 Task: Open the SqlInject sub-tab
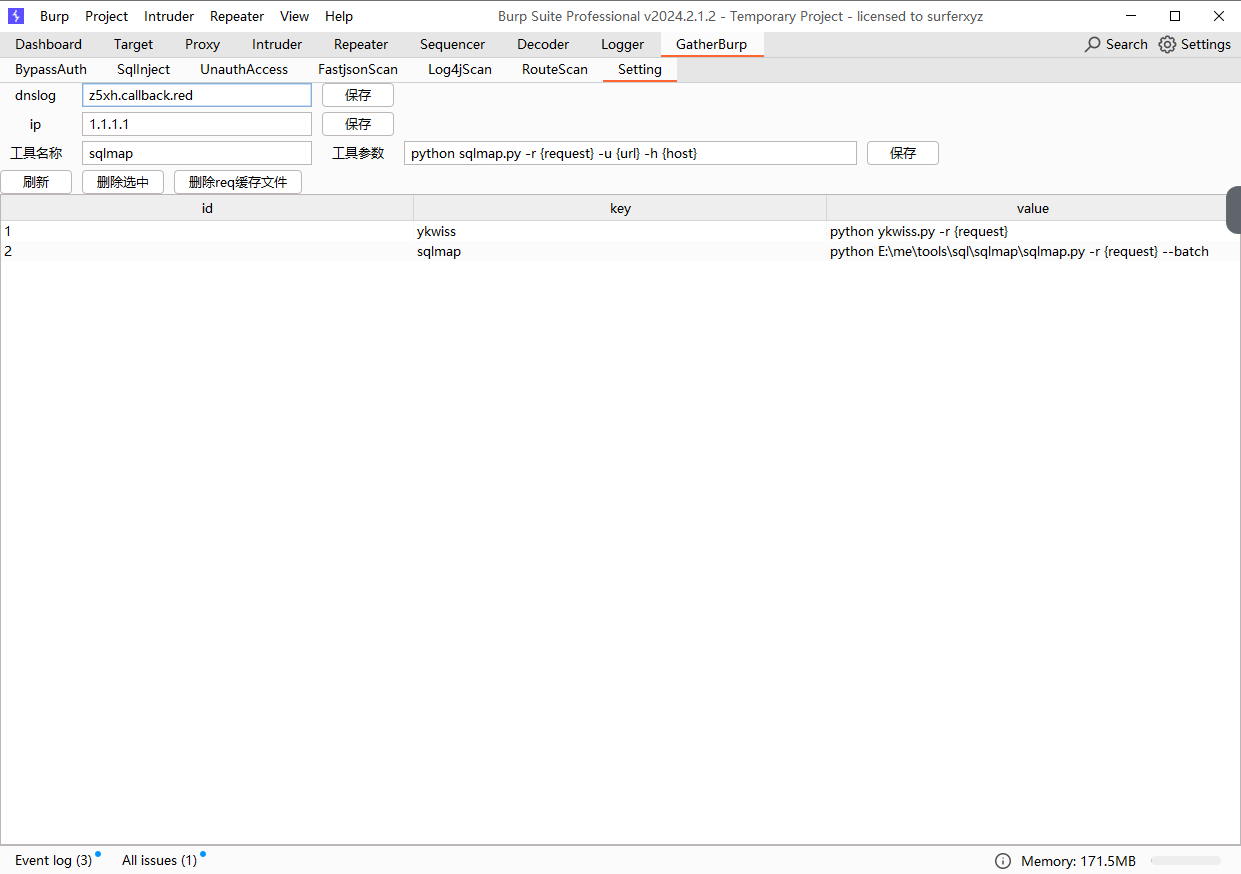tap(143, 69)
